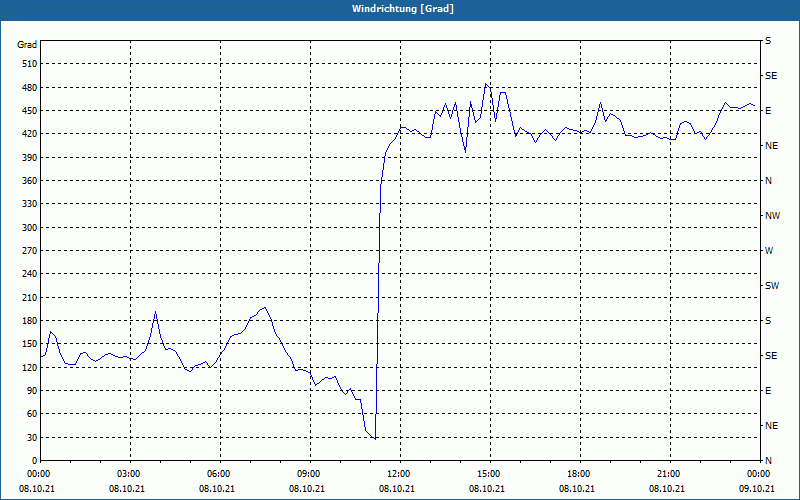Select the 09.10.21 date label
This screenshot has height=500, width=800.
point(757,488)
